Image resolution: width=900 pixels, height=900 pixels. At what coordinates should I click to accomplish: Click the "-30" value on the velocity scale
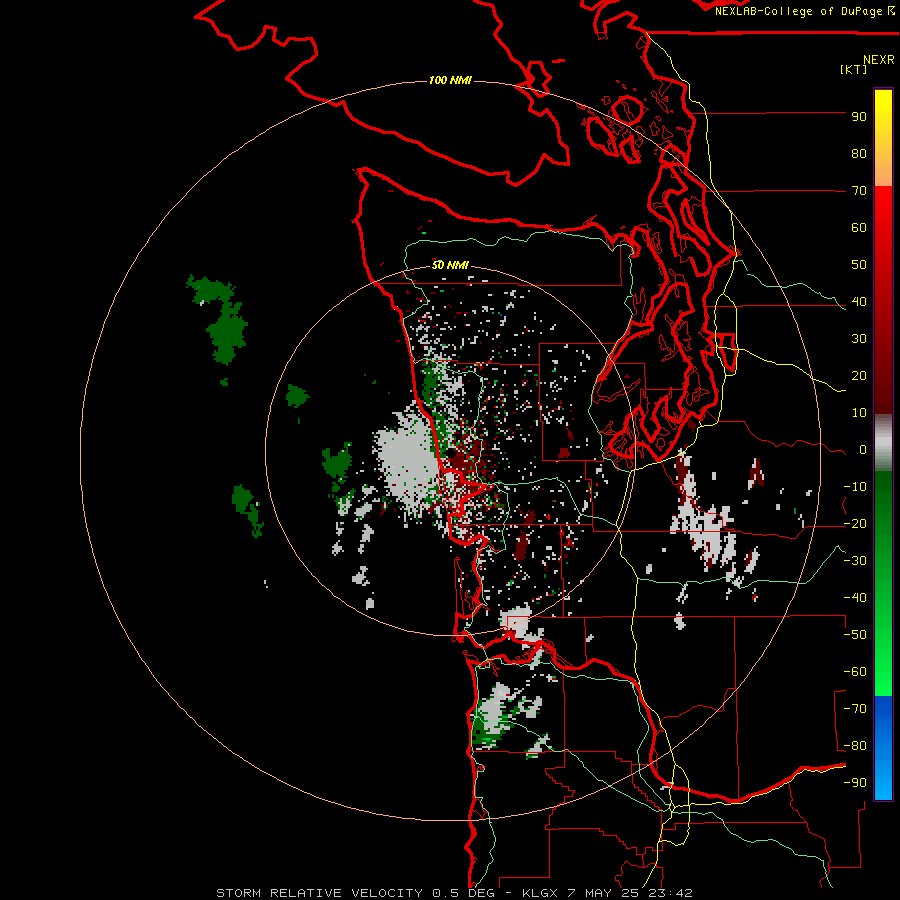pyautogui.click(x=855, y=561)
